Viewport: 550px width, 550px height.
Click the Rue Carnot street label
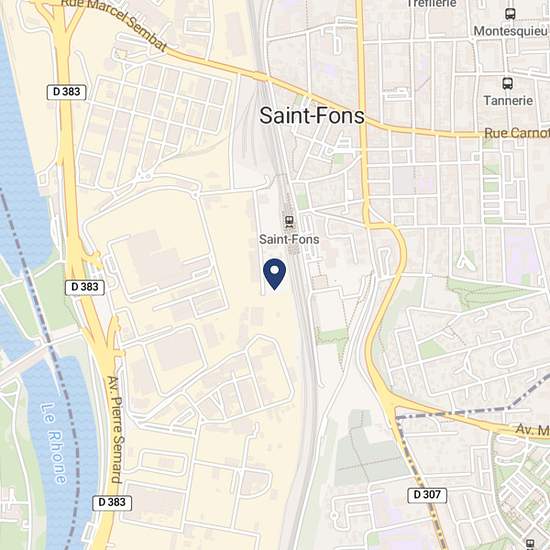click(x=516, y=133)
